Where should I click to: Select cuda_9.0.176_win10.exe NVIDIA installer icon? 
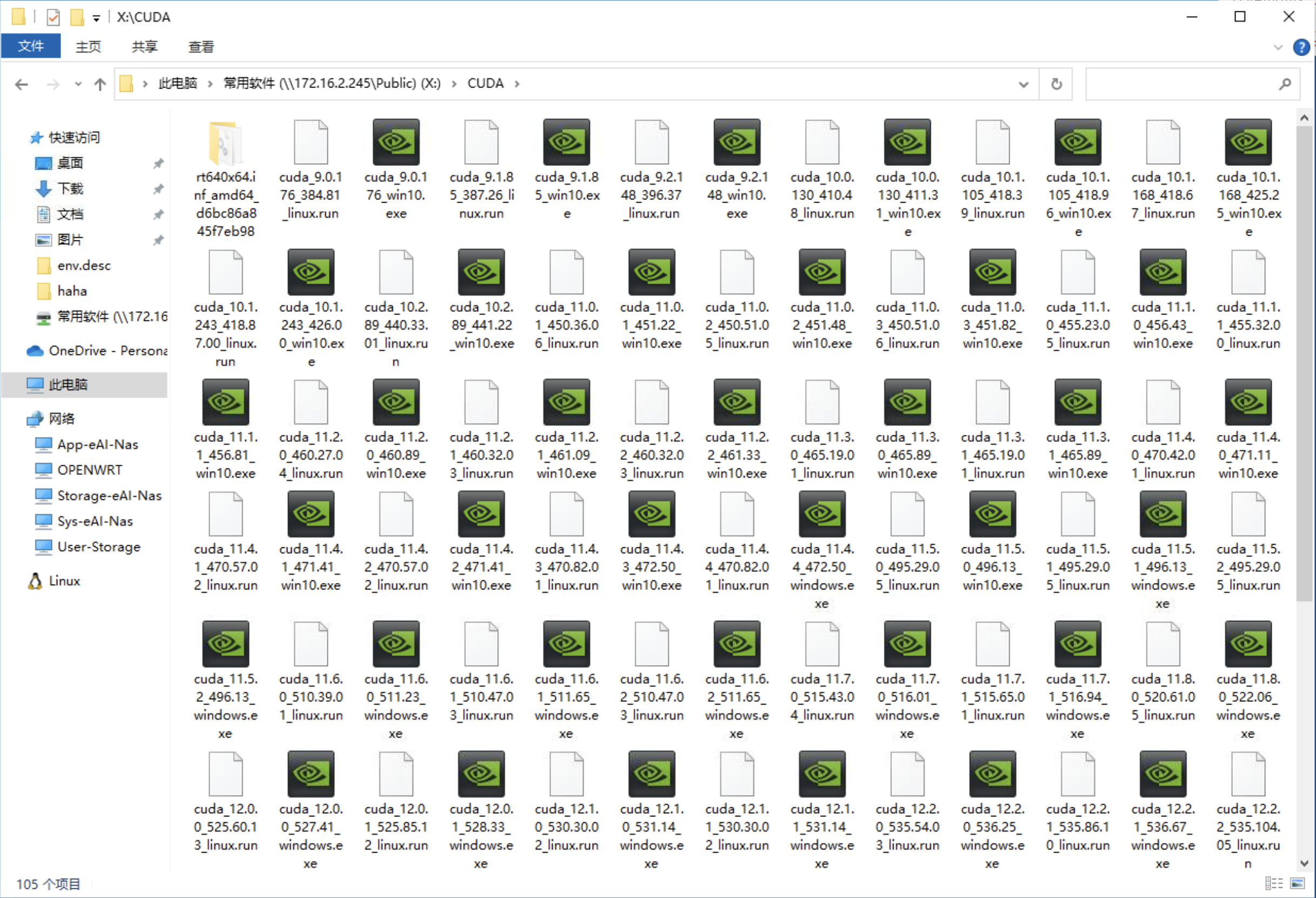pyautogui.click(x=396, y=142)
